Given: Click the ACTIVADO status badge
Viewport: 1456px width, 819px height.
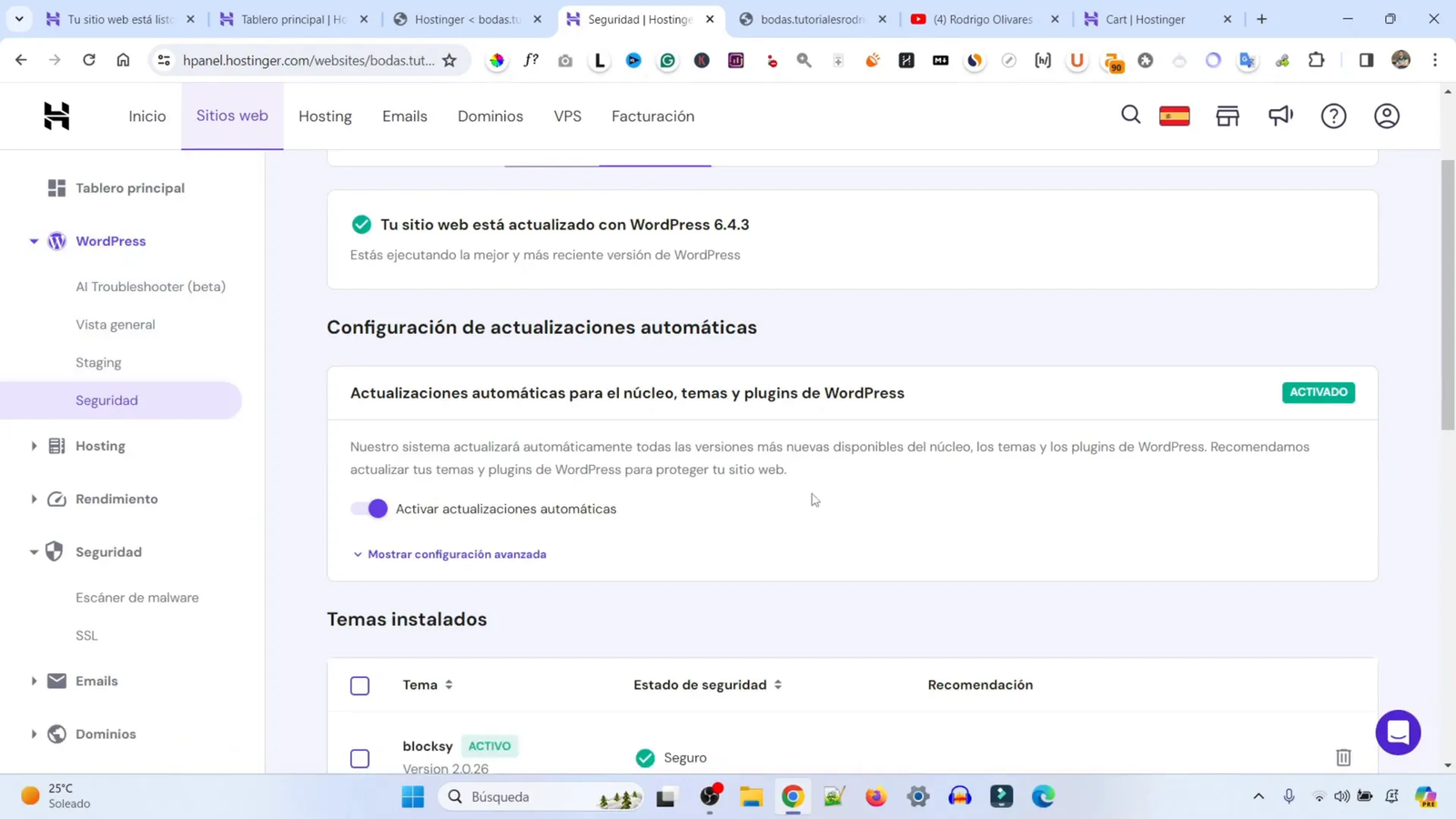Looking at the screenshot, I should coord(1319,392).
